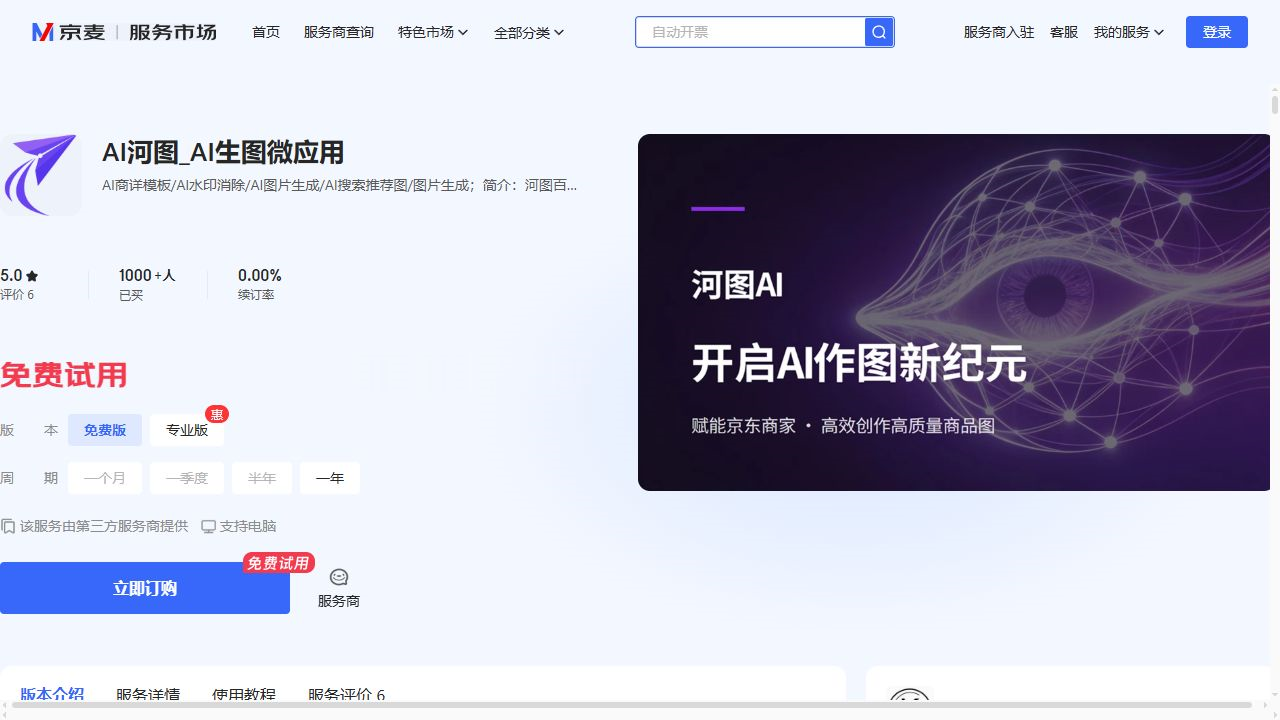Click the search magnifier button
The width and height of the screenshot is (1280, 720).
[879, 32]
